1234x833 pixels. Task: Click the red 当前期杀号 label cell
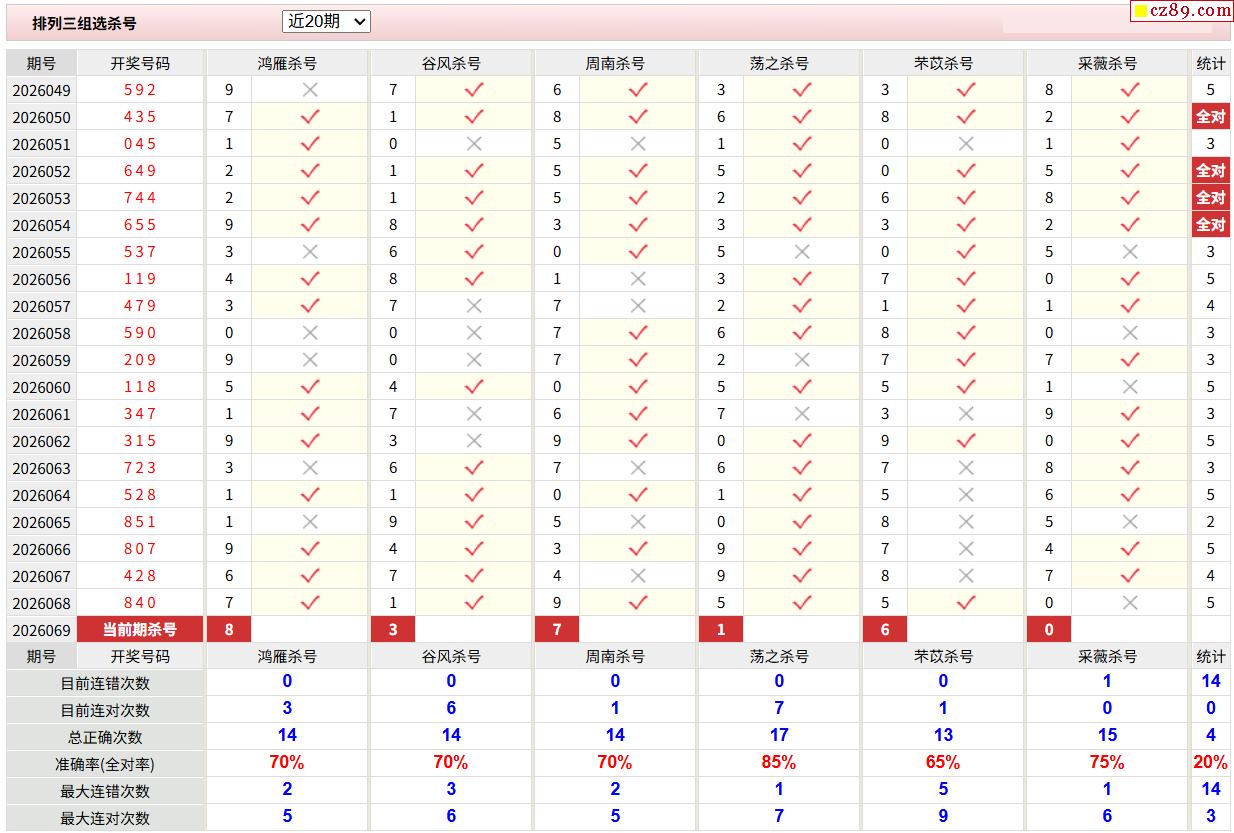140,630
